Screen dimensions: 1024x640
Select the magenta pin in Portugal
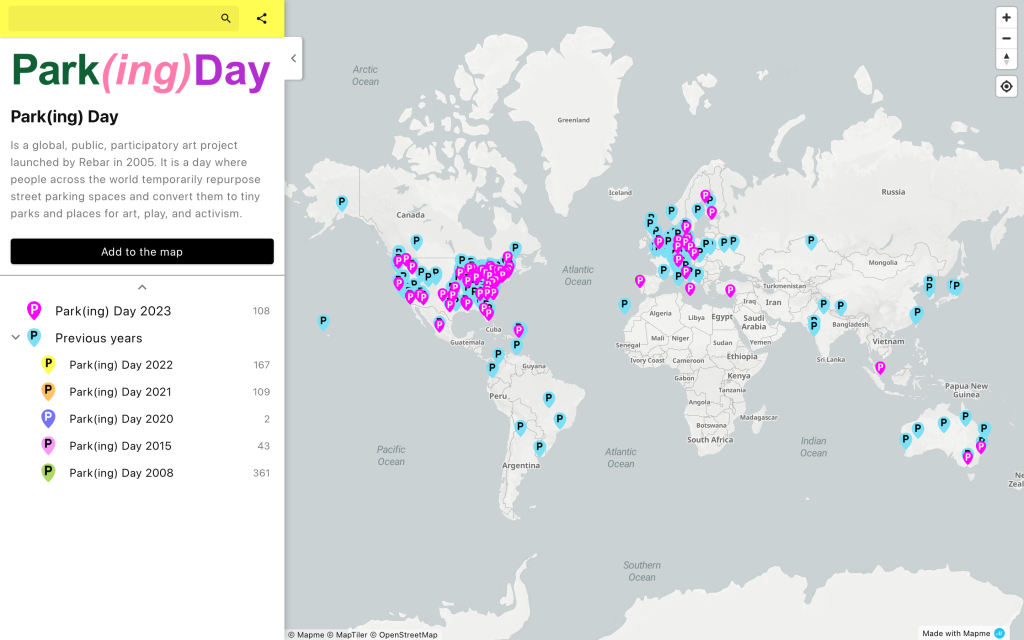[x=640, y=281]
